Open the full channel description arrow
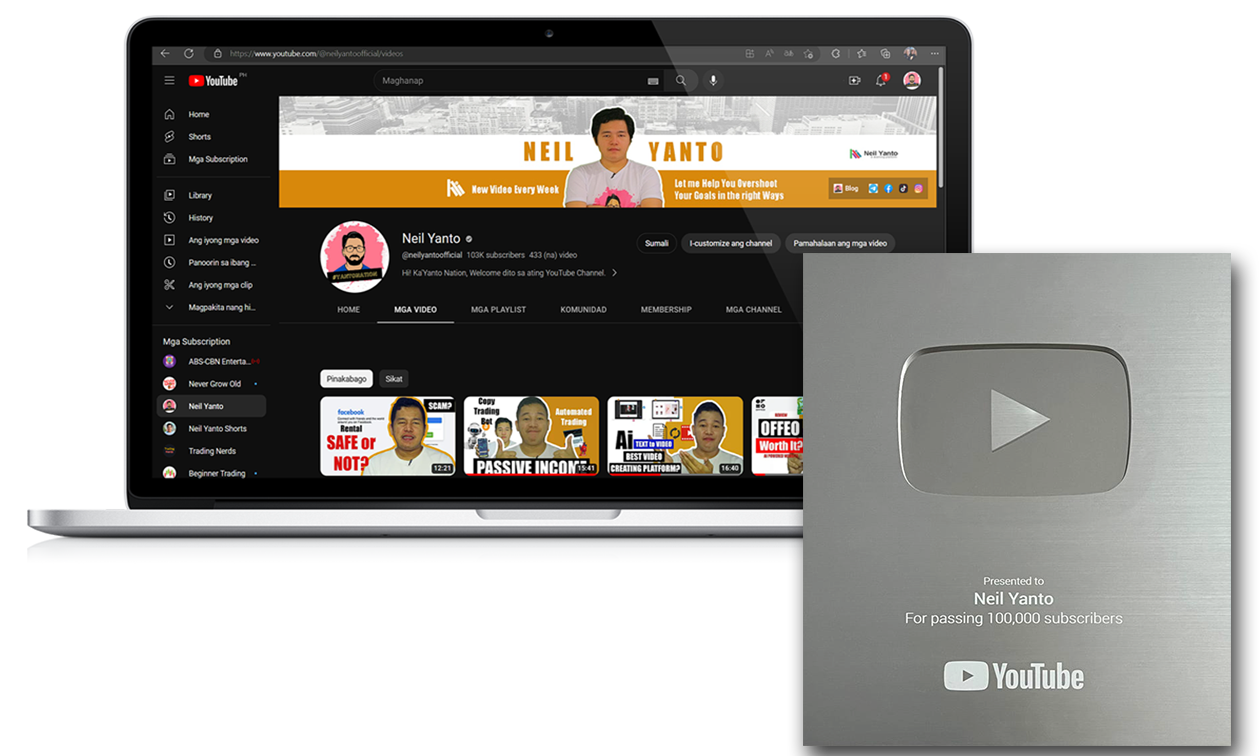The image size is (1260, 756). (615, 272)
